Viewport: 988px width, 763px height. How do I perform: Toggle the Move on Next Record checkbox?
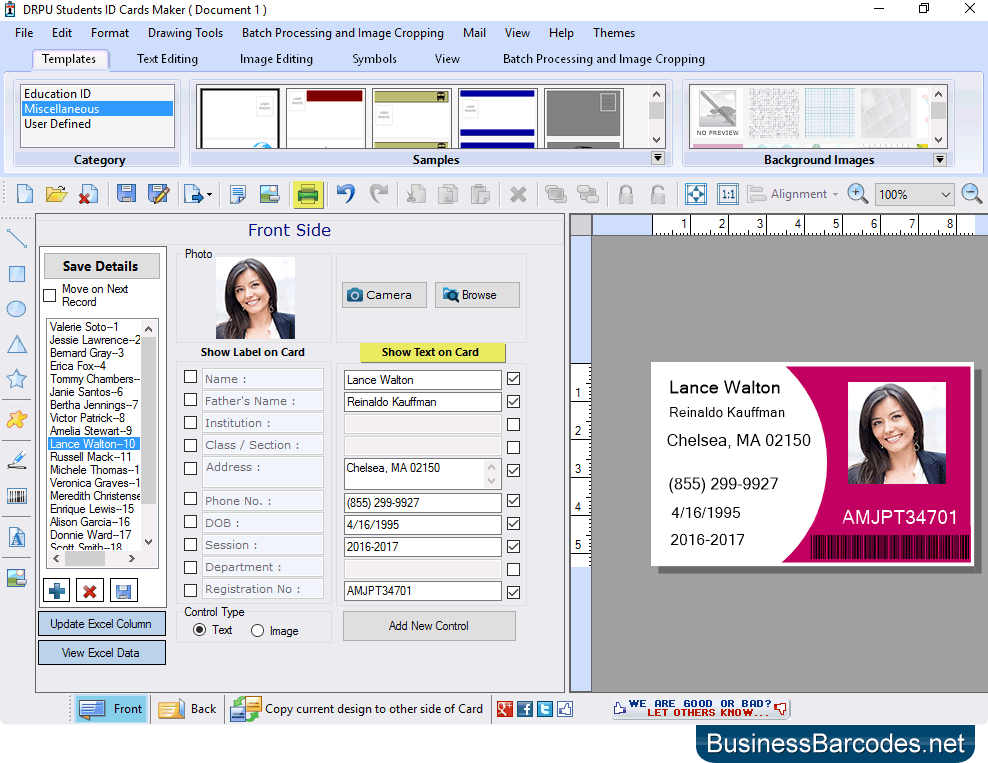point(50,295)
